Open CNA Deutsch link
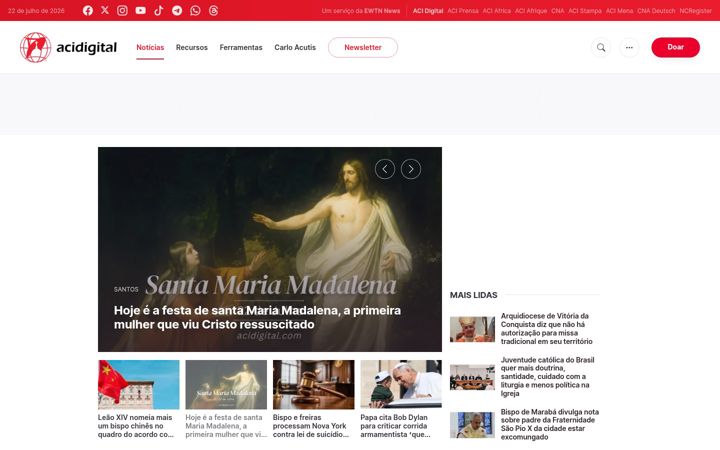Screen dimensions: 720x450 pyautogui.click(x=656, y=11)
